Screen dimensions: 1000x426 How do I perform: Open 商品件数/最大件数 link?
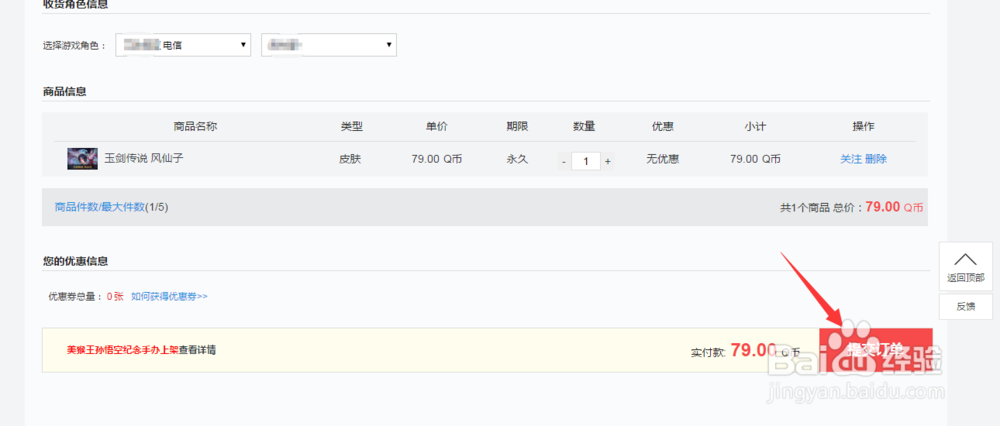click(100, 207)
